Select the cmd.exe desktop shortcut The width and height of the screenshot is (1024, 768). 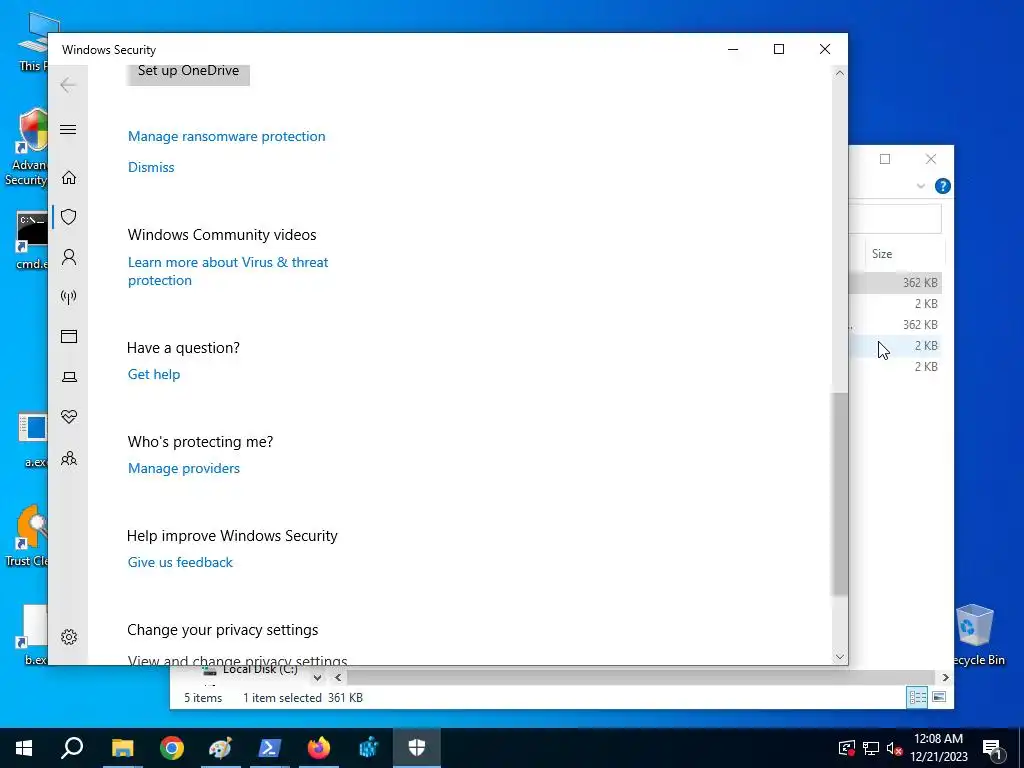31,240
